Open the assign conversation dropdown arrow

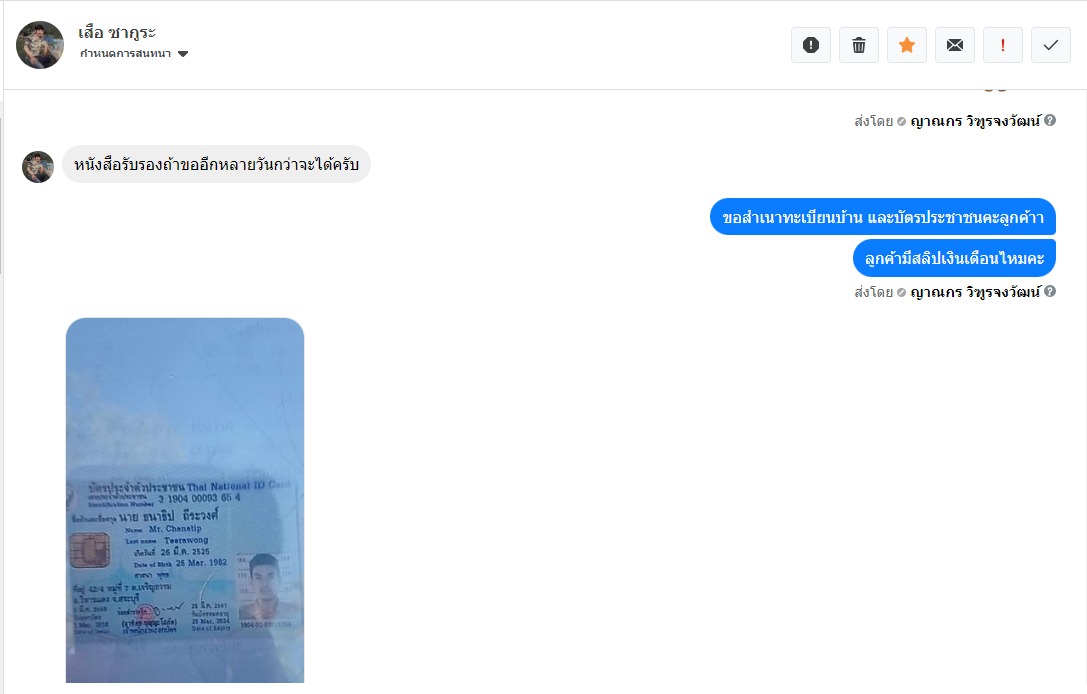183,54
